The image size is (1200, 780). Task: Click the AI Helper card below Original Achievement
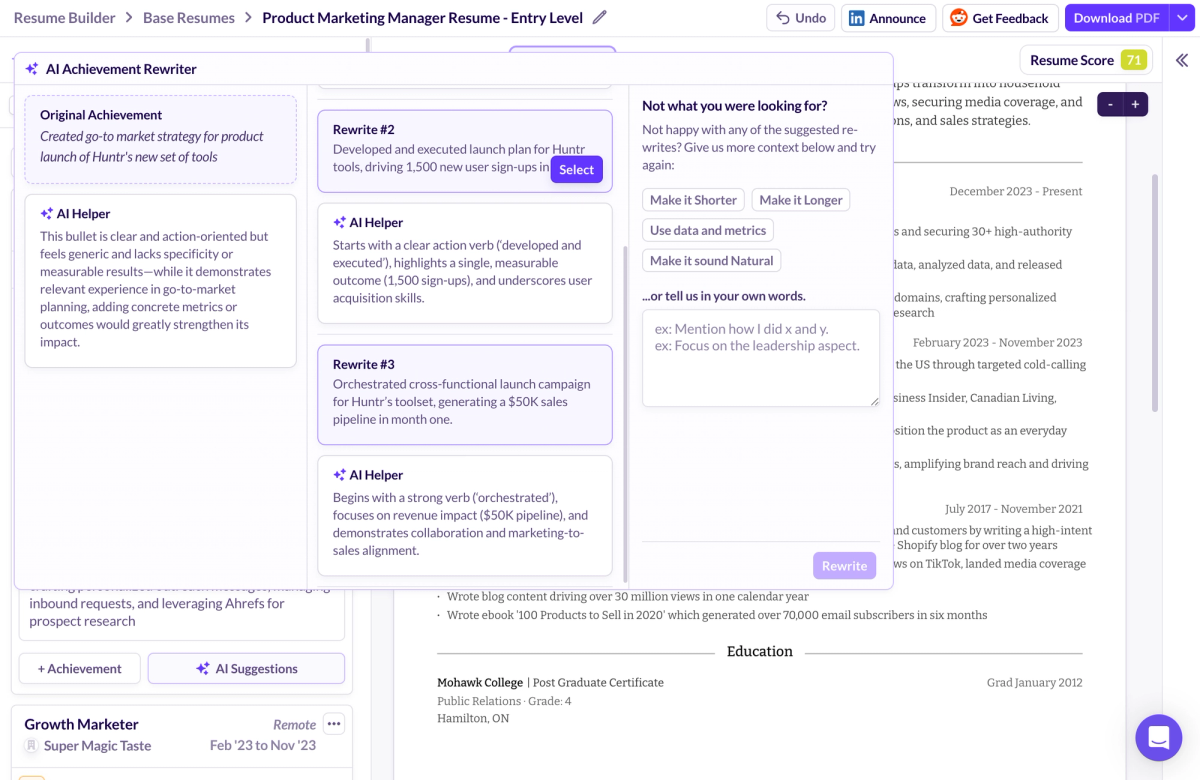pyautogui.click(x=161, y=281)
